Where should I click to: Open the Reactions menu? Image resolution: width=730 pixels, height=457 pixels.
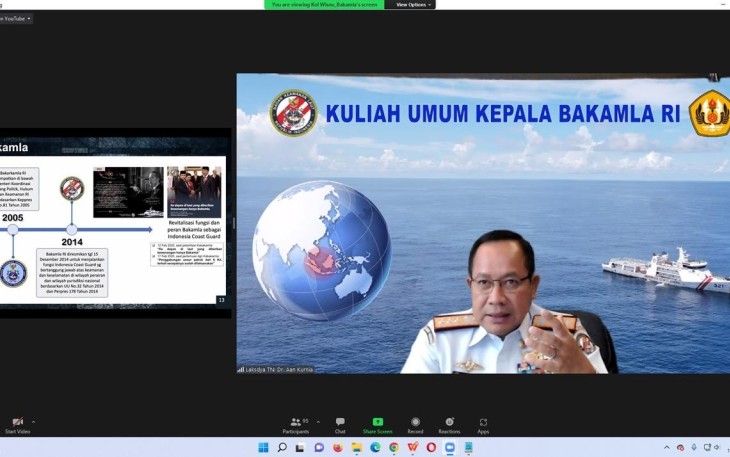[449, 425]
